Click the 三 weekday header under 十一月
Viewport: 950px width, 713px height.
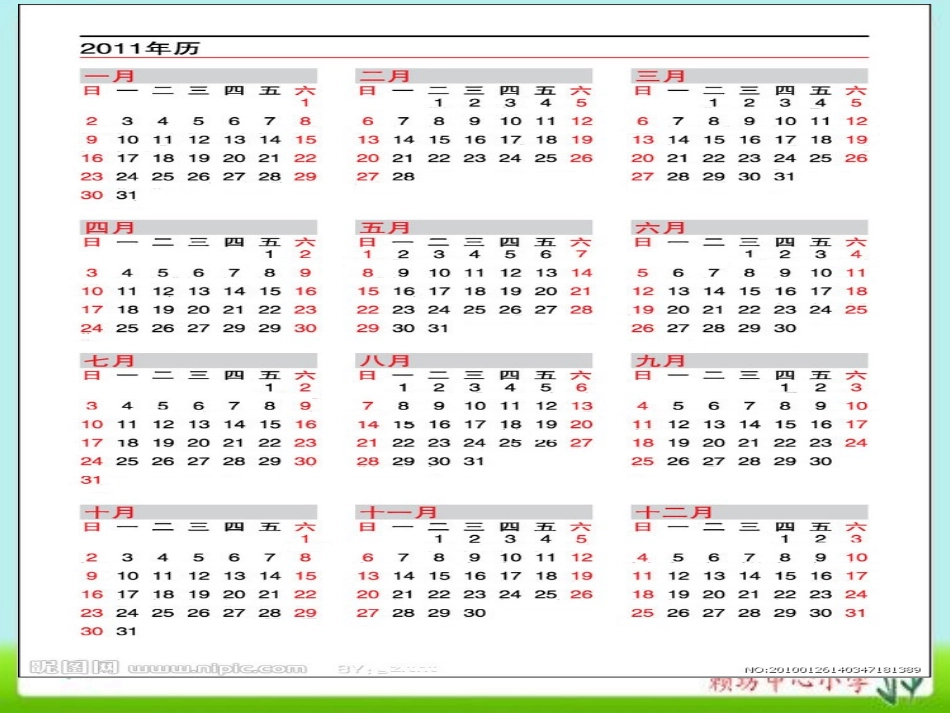(x=474, y=527)
